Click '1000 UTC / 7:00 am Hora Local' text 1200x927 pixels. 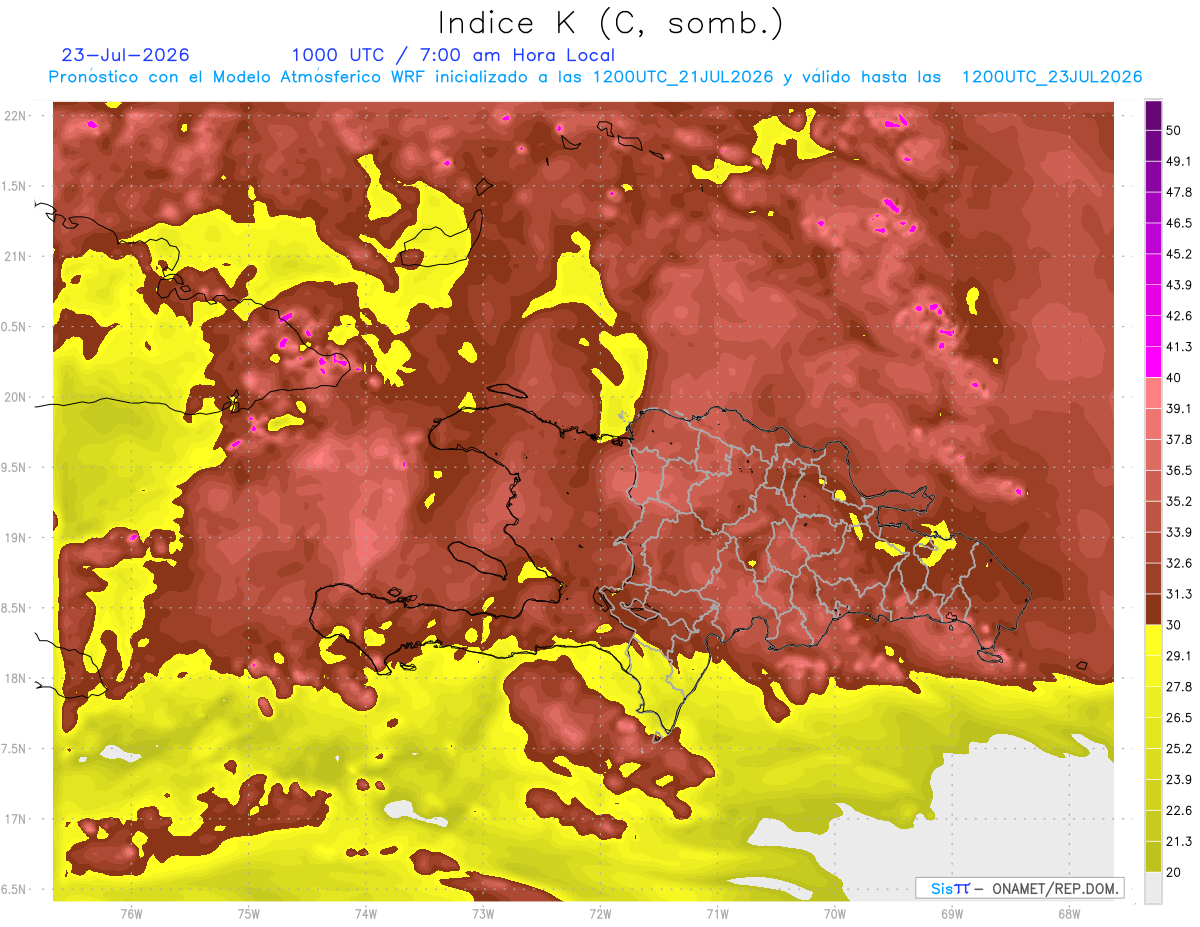tap(453, 55)
